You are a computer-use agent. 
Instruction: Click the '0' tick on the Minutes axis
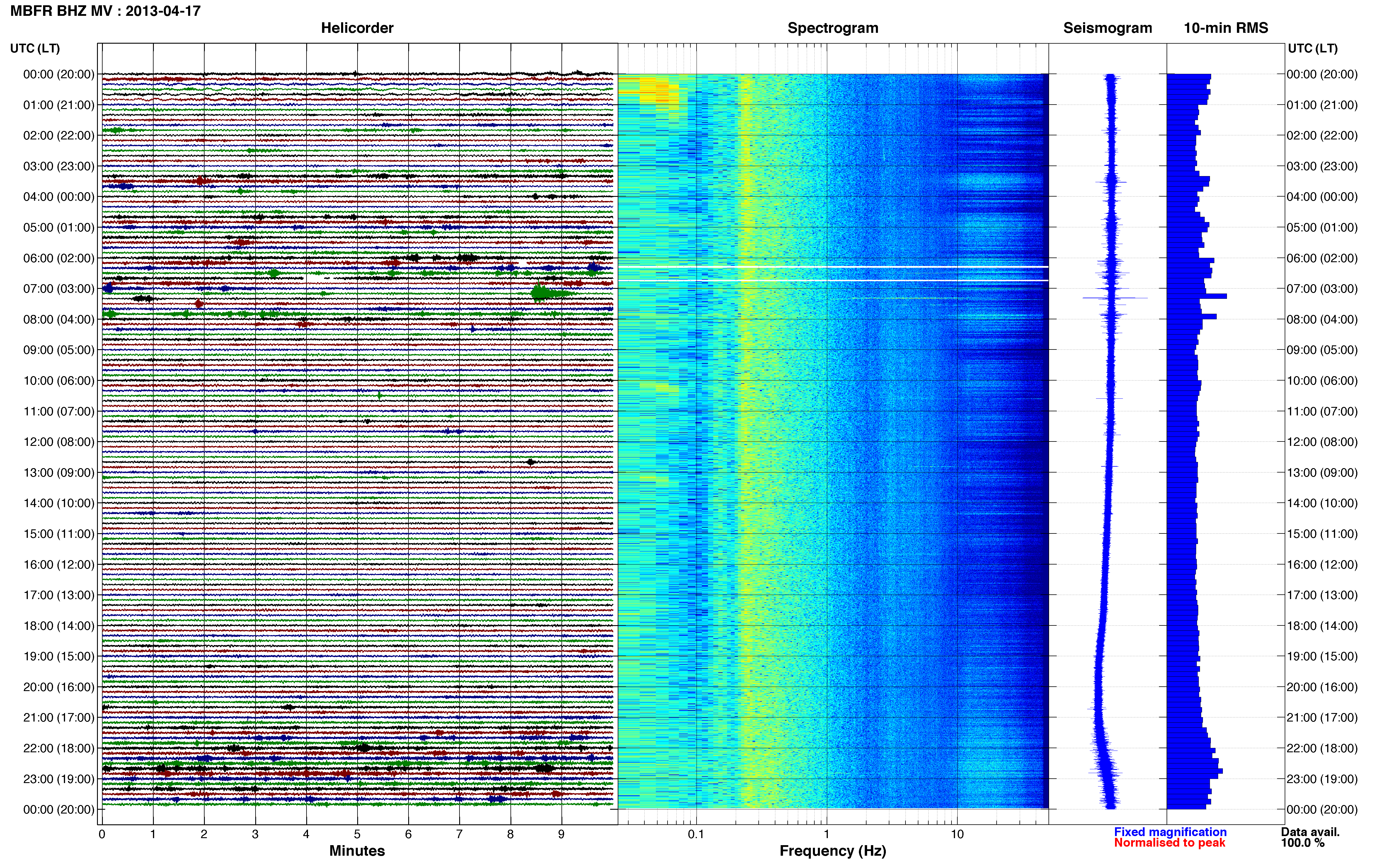(102, 835)
